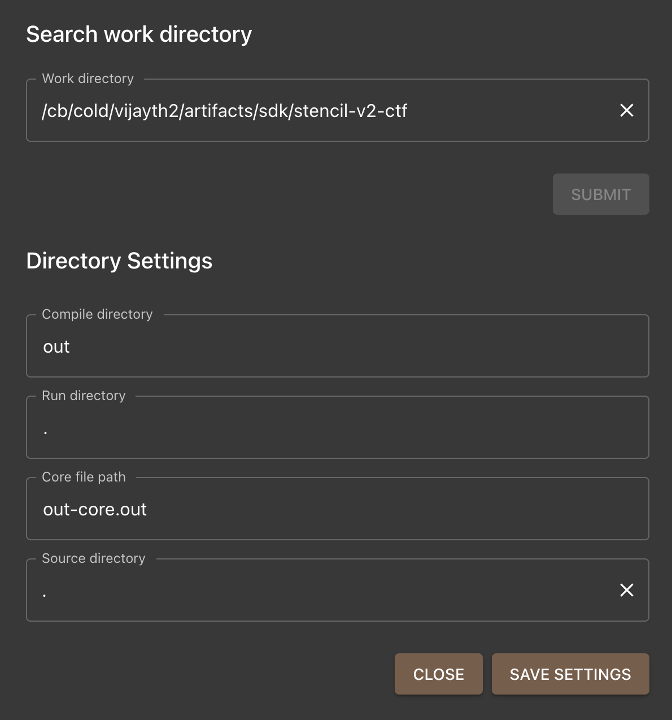This screenshot has height=720, width=672.
Task: Select the 'Directory Settings' heading
Action: [x=119, y=261]
